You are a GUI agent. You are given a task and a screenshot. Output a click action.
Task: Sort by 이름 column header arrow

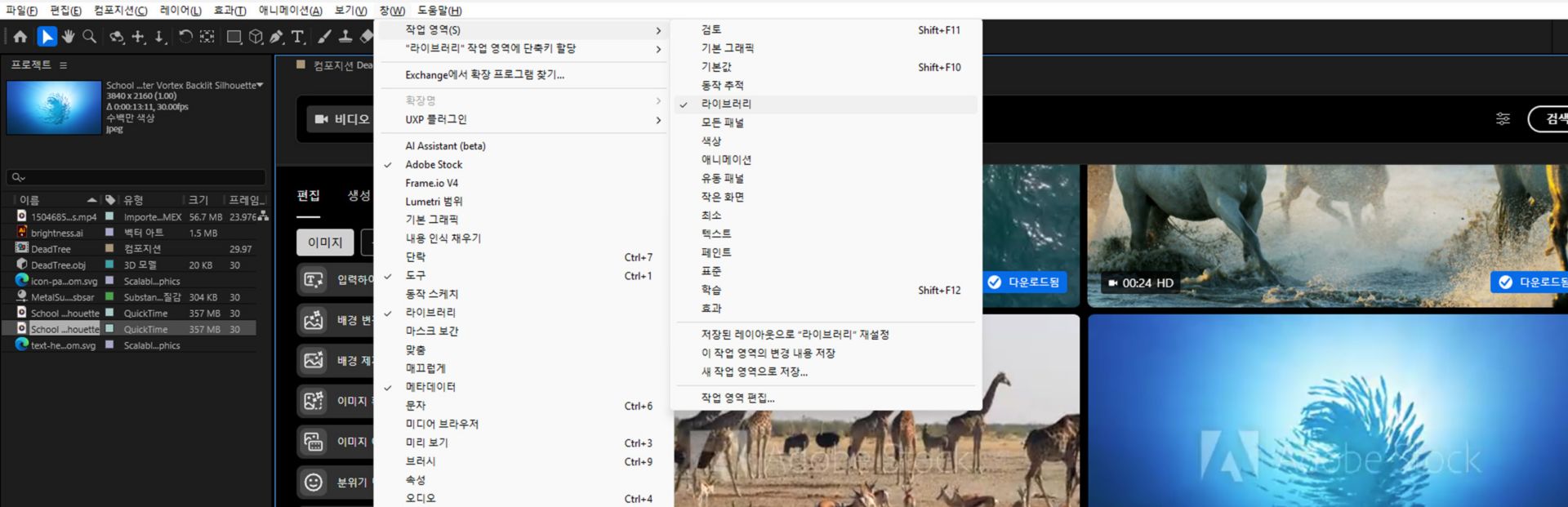[91, 200]
